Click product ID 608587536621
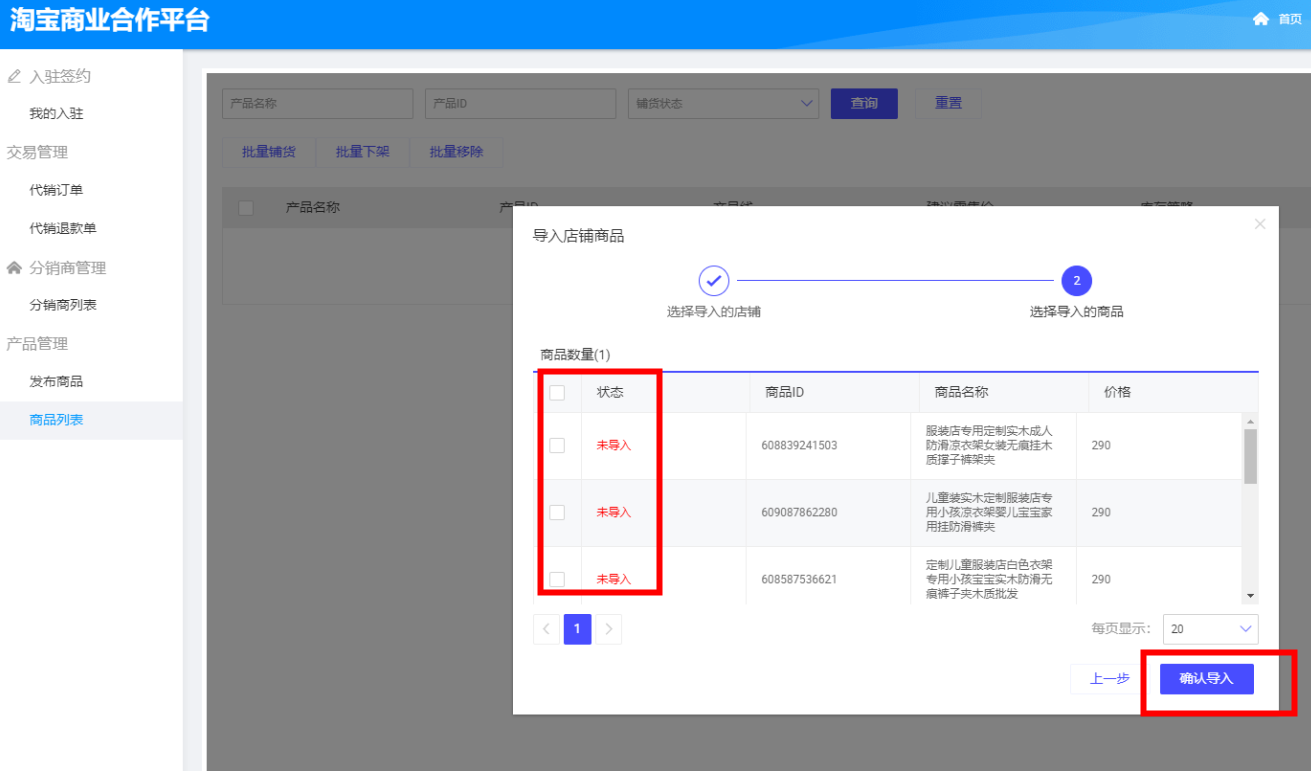The image size is (1311, 771). click(x=799, y=579)
